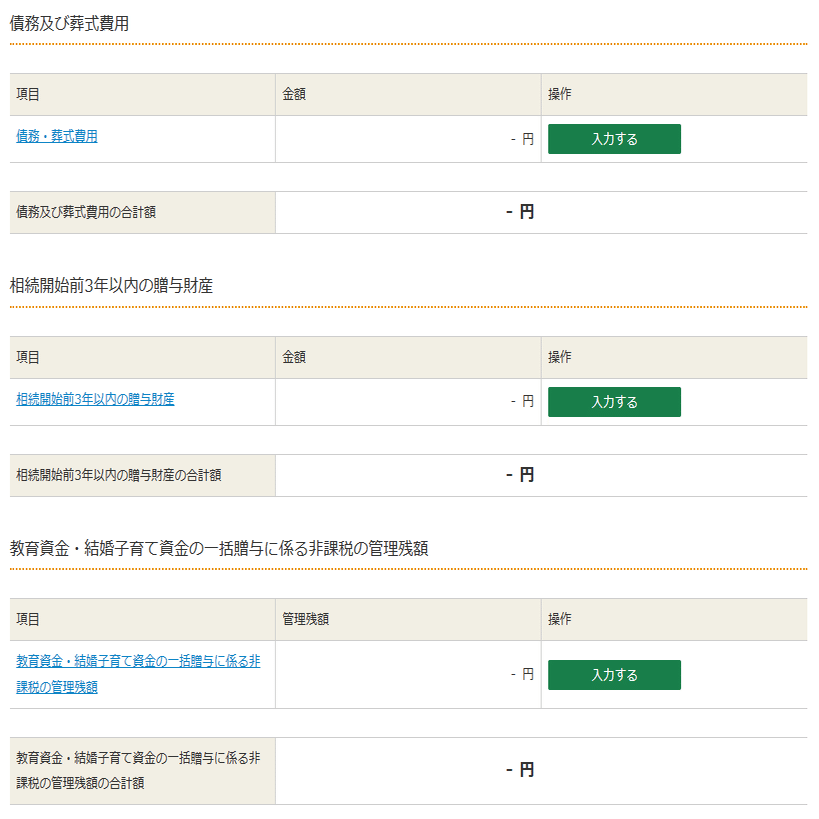819x819 pixels.
Task: Open the 債務・葬式費用 link
Action: [x=56, y=136]
